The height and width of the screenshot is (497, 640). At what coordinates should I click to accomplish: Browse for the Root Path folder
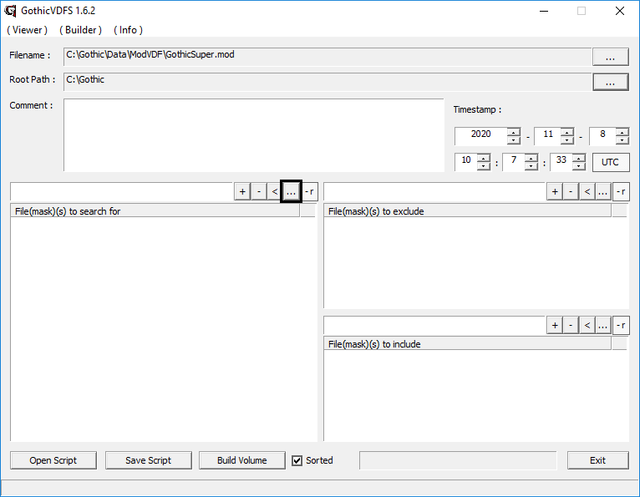point(610,82)
